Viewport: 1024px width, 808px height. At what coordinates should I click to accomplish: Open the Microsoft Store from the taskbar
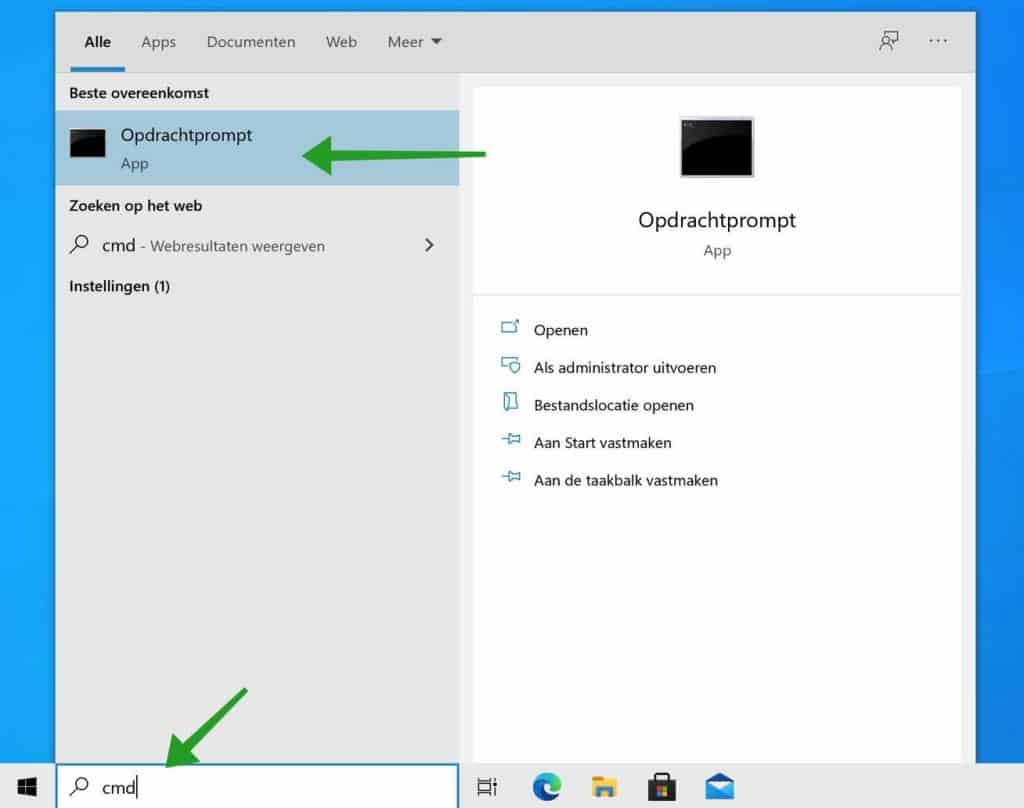click(662, 787)
